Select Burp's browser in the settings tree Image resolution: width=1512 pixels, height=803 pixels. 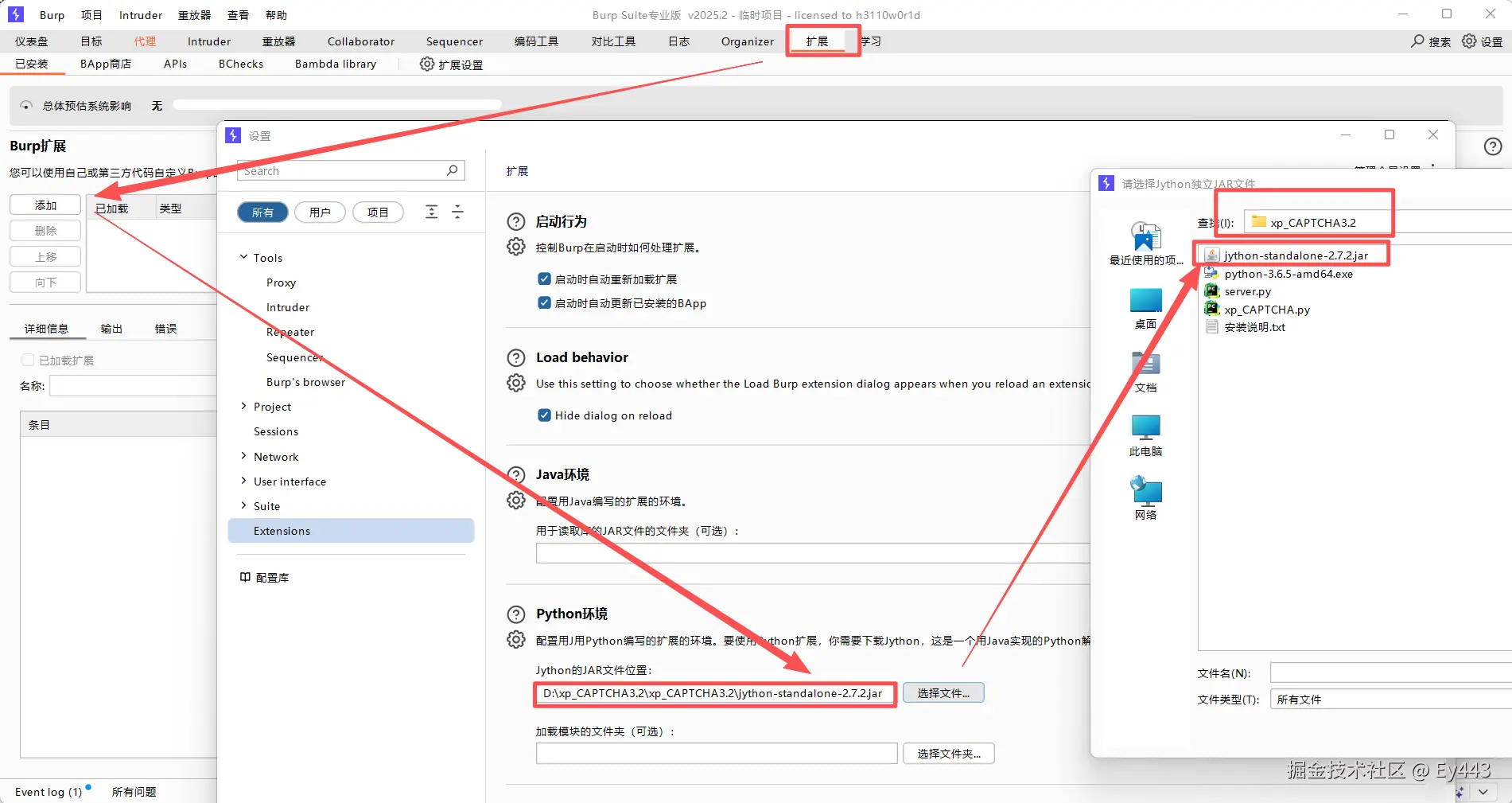[x=306, y=382]
